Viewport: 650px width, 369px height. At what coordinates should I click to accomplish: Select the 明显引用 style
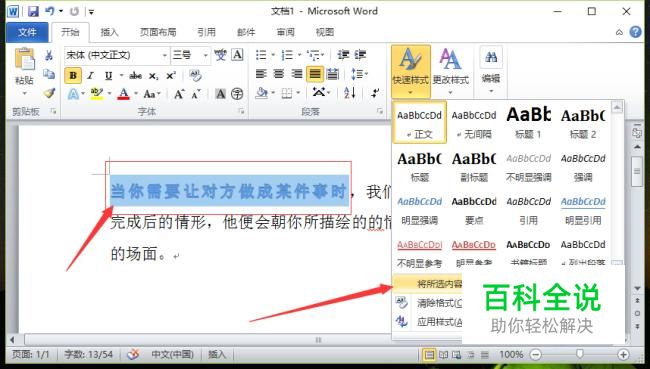click(583, 210)
